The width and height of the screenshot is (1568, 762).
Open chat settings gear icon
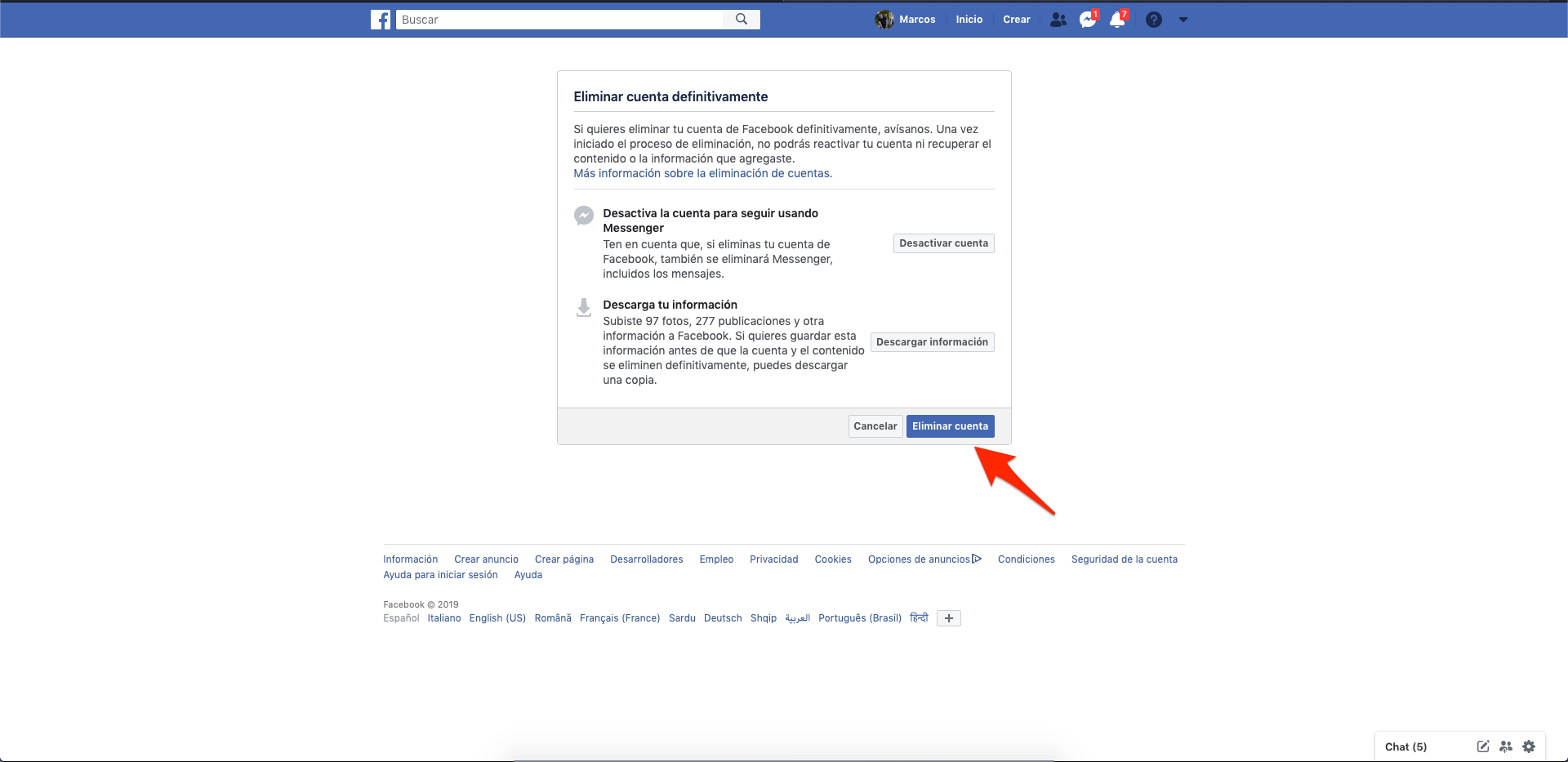click(1529, 746)
